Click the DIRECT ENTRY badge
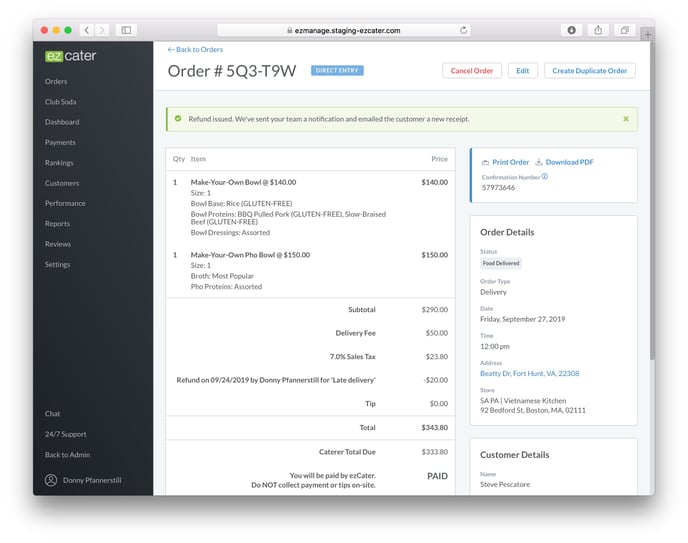688x543 pixels. pyautogui.click(x=337, y=70)
